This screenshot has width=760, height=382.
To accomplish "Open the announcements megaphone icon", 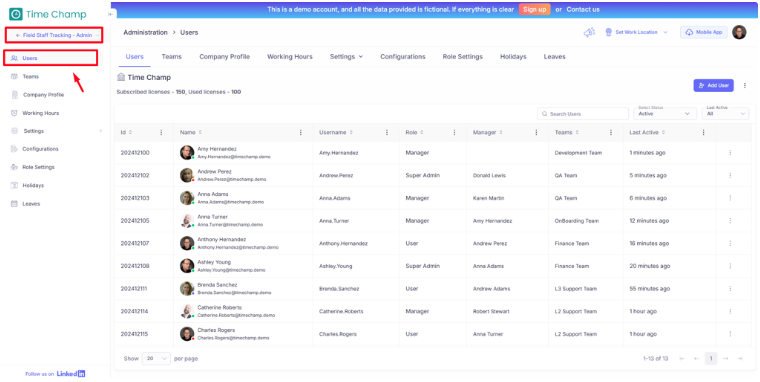I will point(588,32).
